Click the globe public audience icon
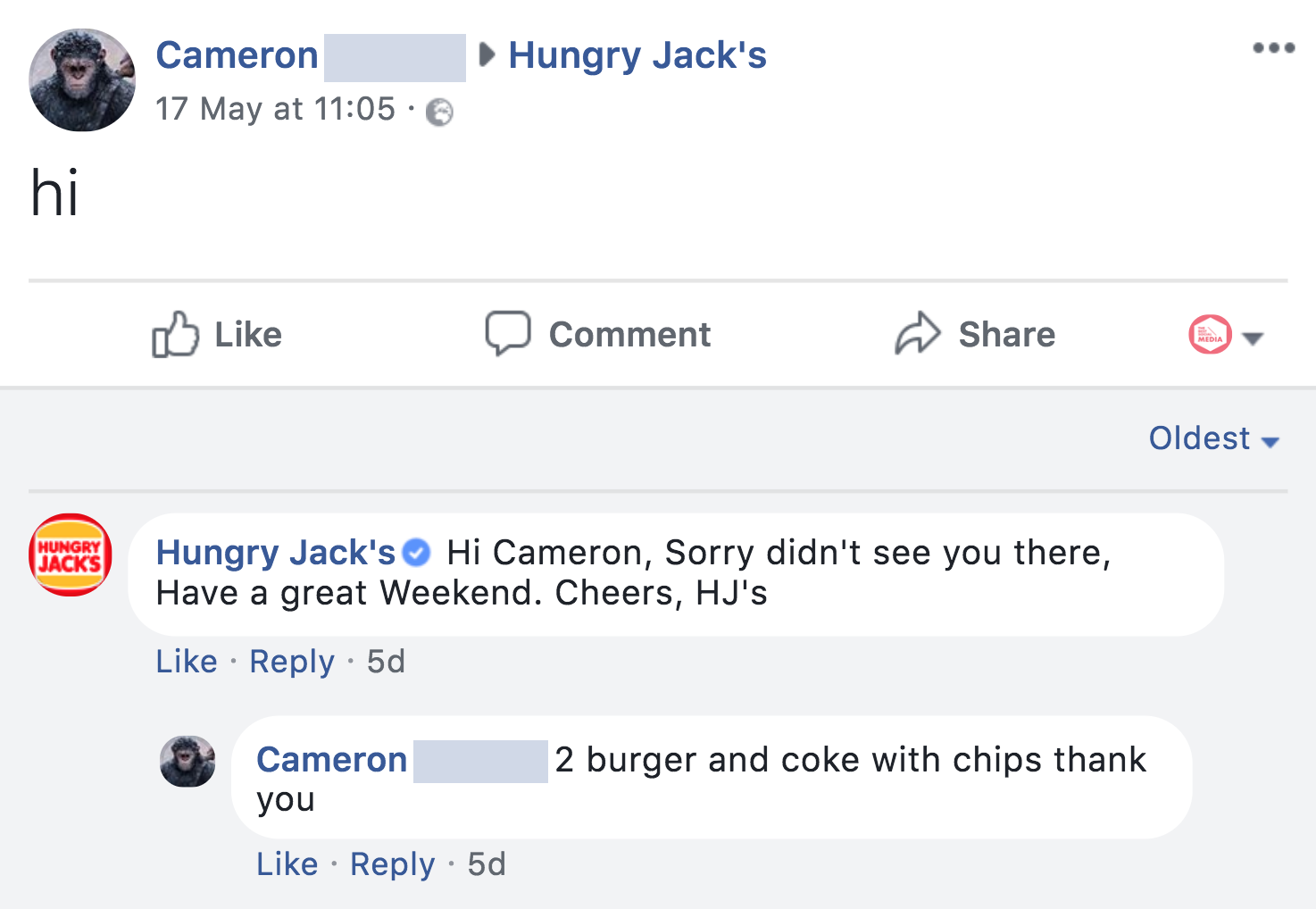The image size is (1316, 909). click(439, 113)
